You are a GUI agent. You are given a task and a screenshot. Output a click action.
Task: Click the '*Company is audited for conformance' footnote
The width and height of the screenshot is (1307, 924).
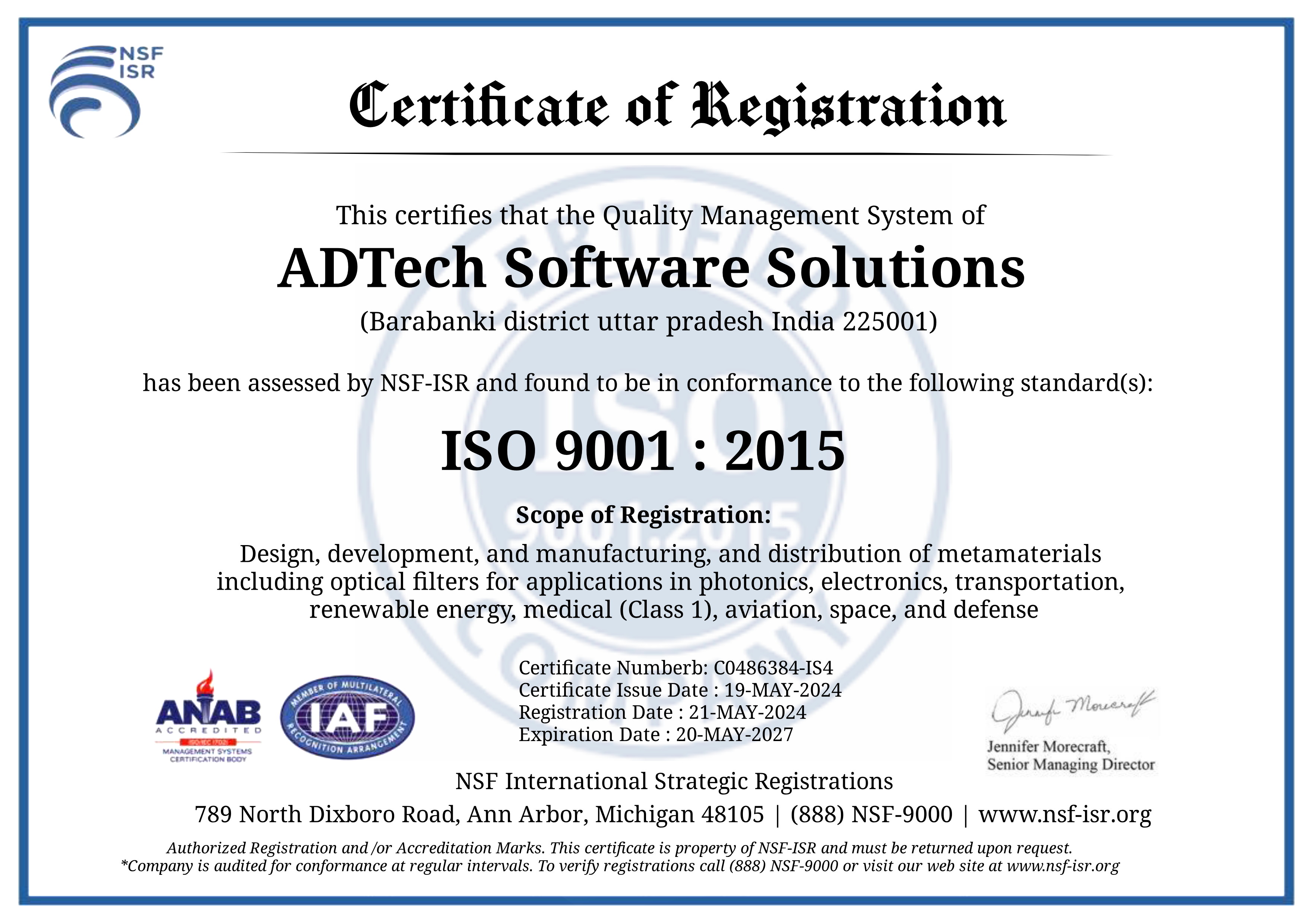click(620, 867)
